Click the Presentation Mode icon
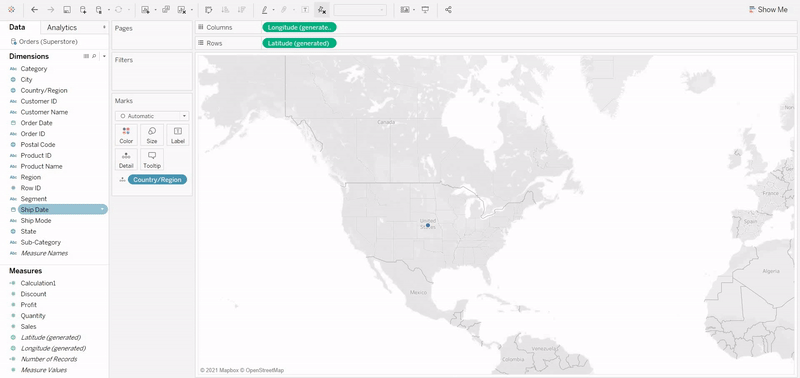This screenshot has height=378, width=800. pos(426,10)
